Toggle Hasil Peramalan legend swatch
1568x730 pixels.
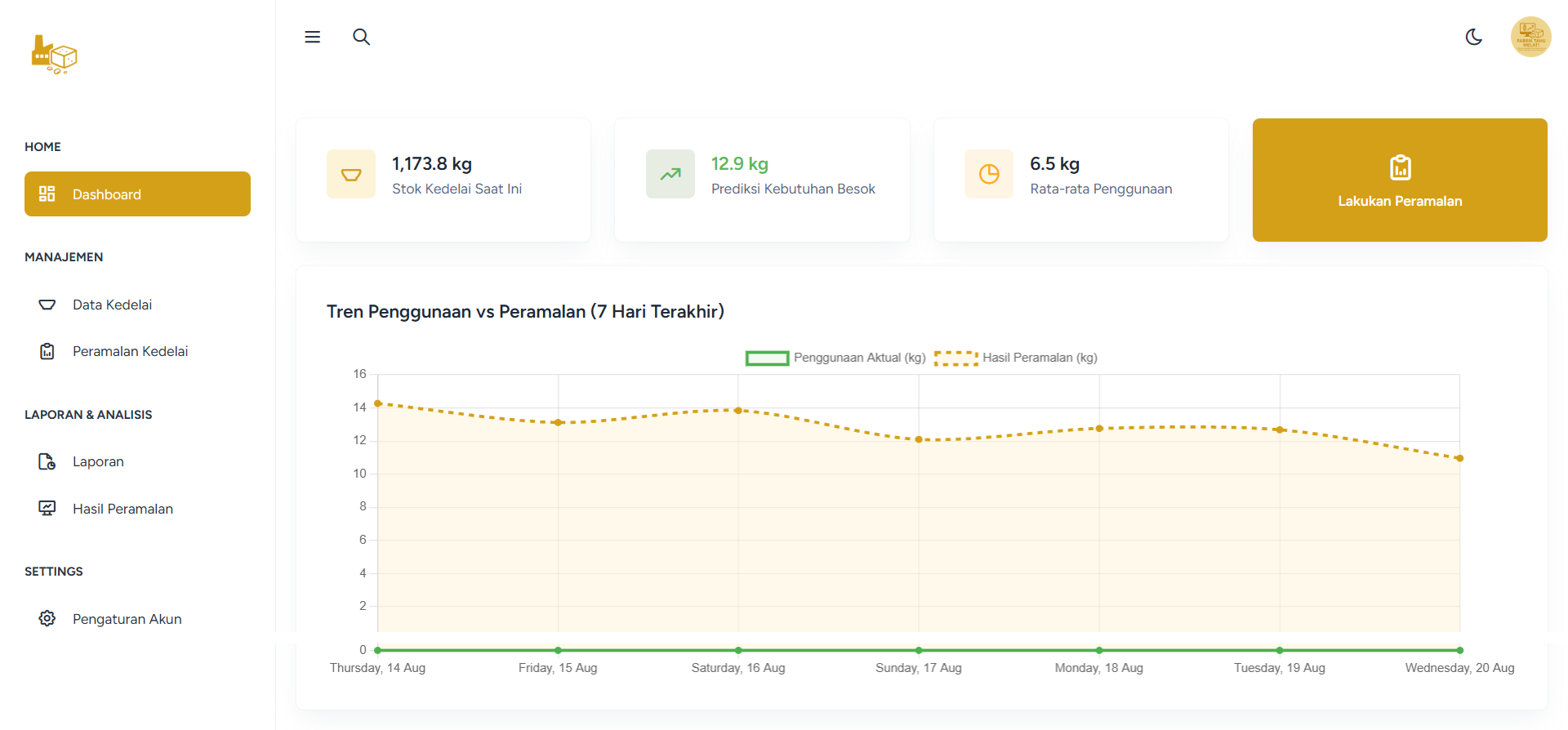coord(955,358)
